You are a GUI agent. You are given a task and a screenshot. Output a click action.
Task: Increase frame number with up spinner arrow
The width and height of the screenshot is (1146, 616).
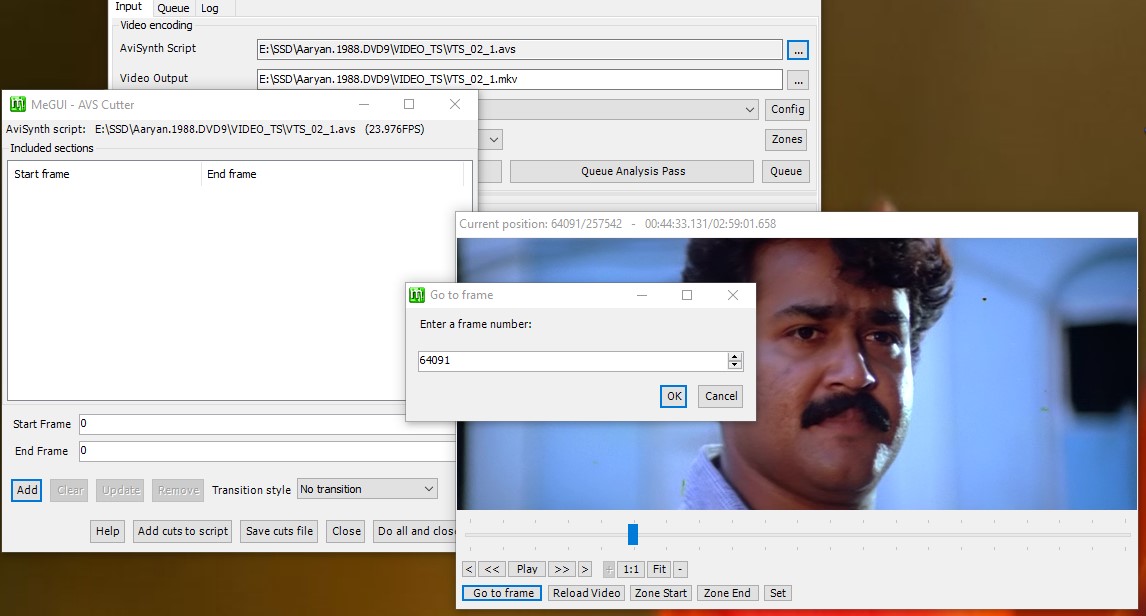pos(735,356)
